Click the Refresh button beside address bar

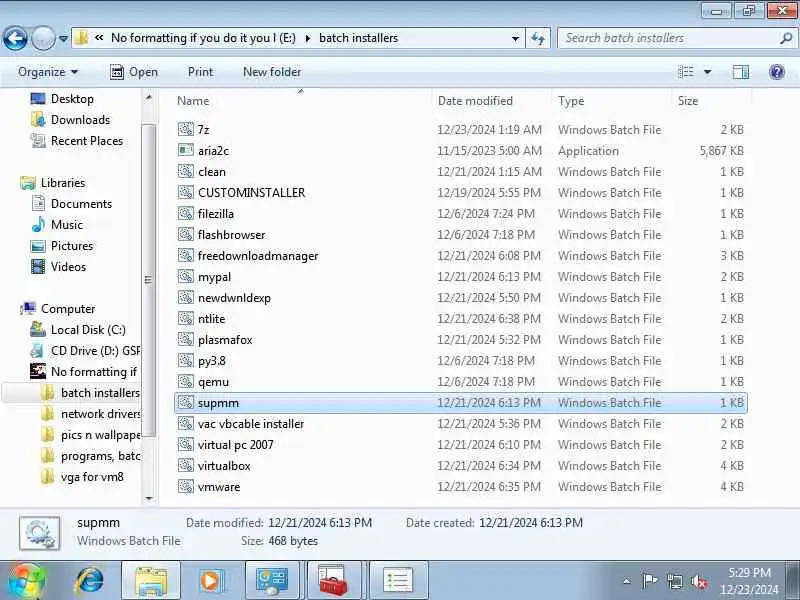click(x=538, y=38)
